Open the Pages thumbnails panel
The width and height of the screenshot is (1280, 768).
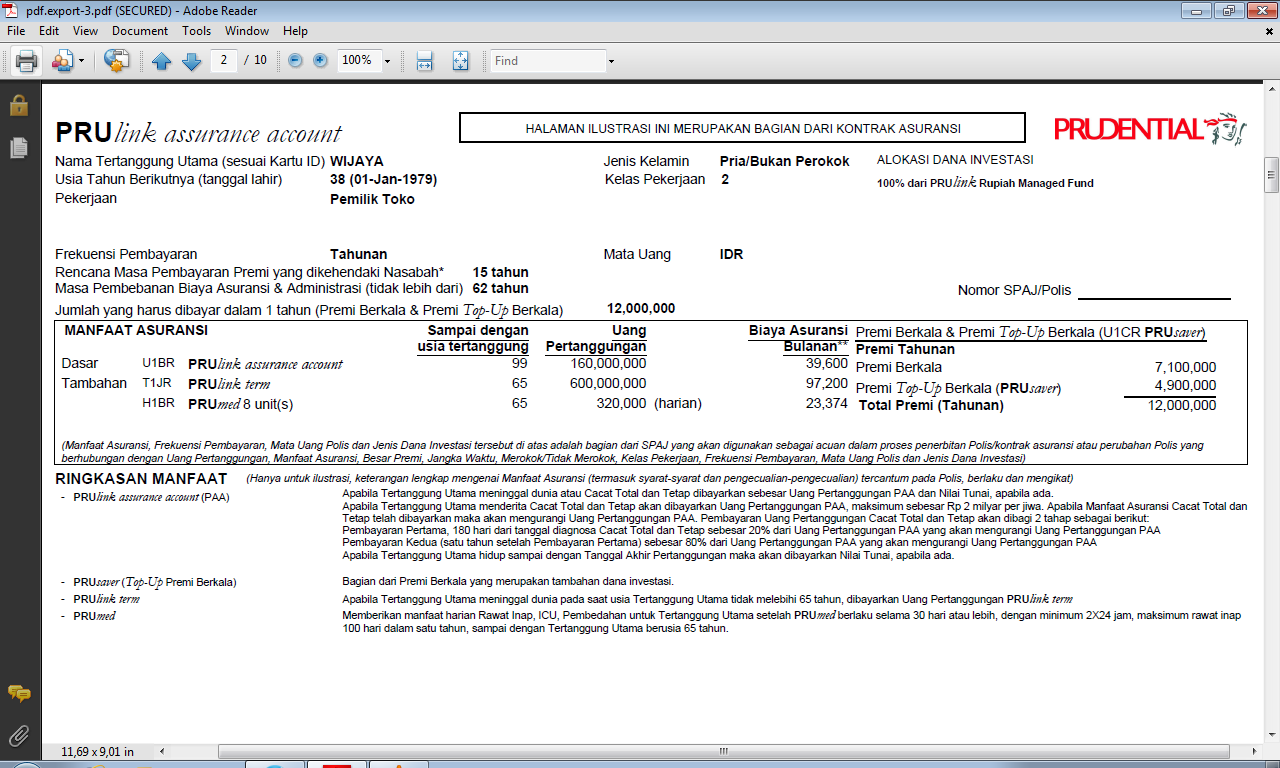pyautogui.click(x=19, y=148)
